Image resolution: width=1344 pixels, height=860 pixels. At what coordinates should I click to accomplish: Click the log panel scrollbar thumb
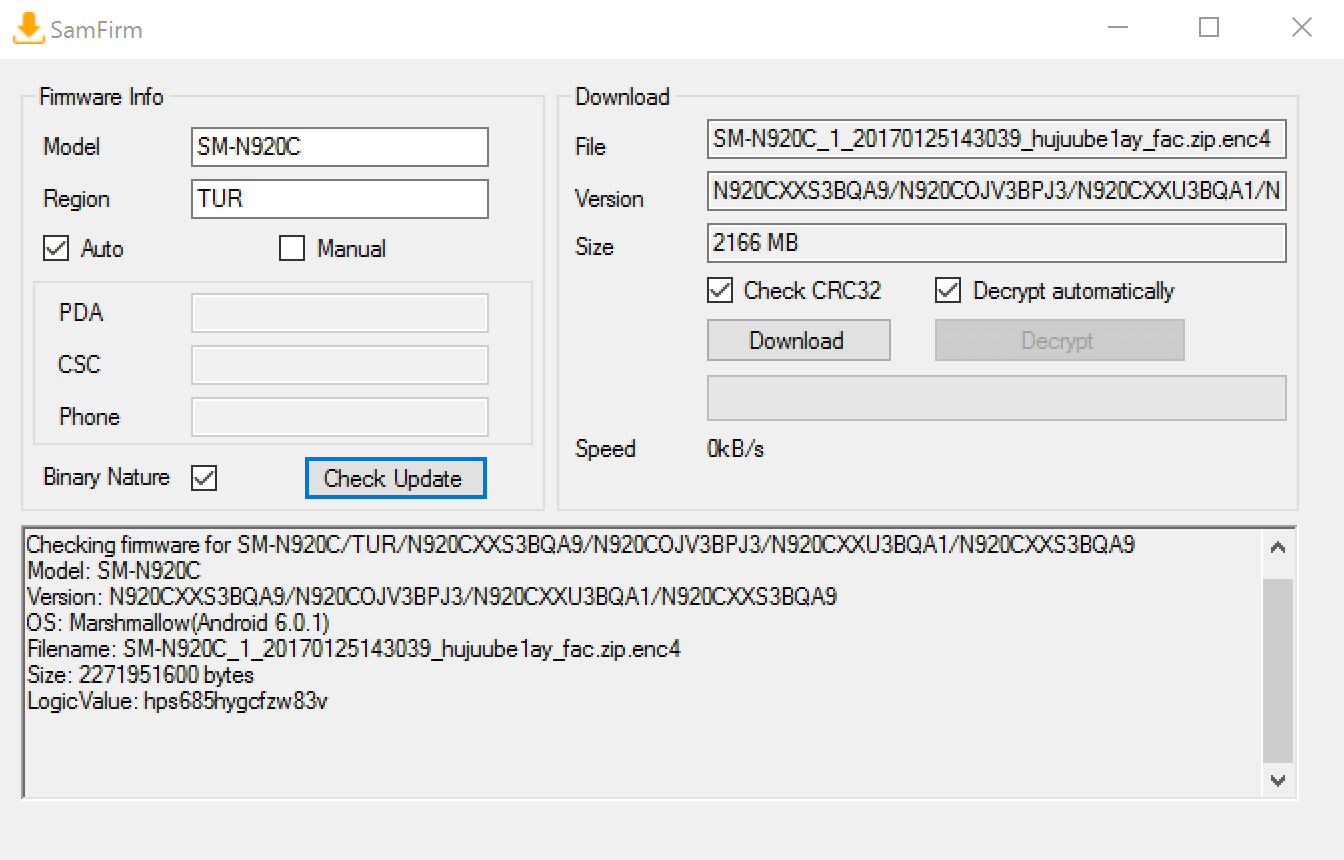(x=1278, y=670)
